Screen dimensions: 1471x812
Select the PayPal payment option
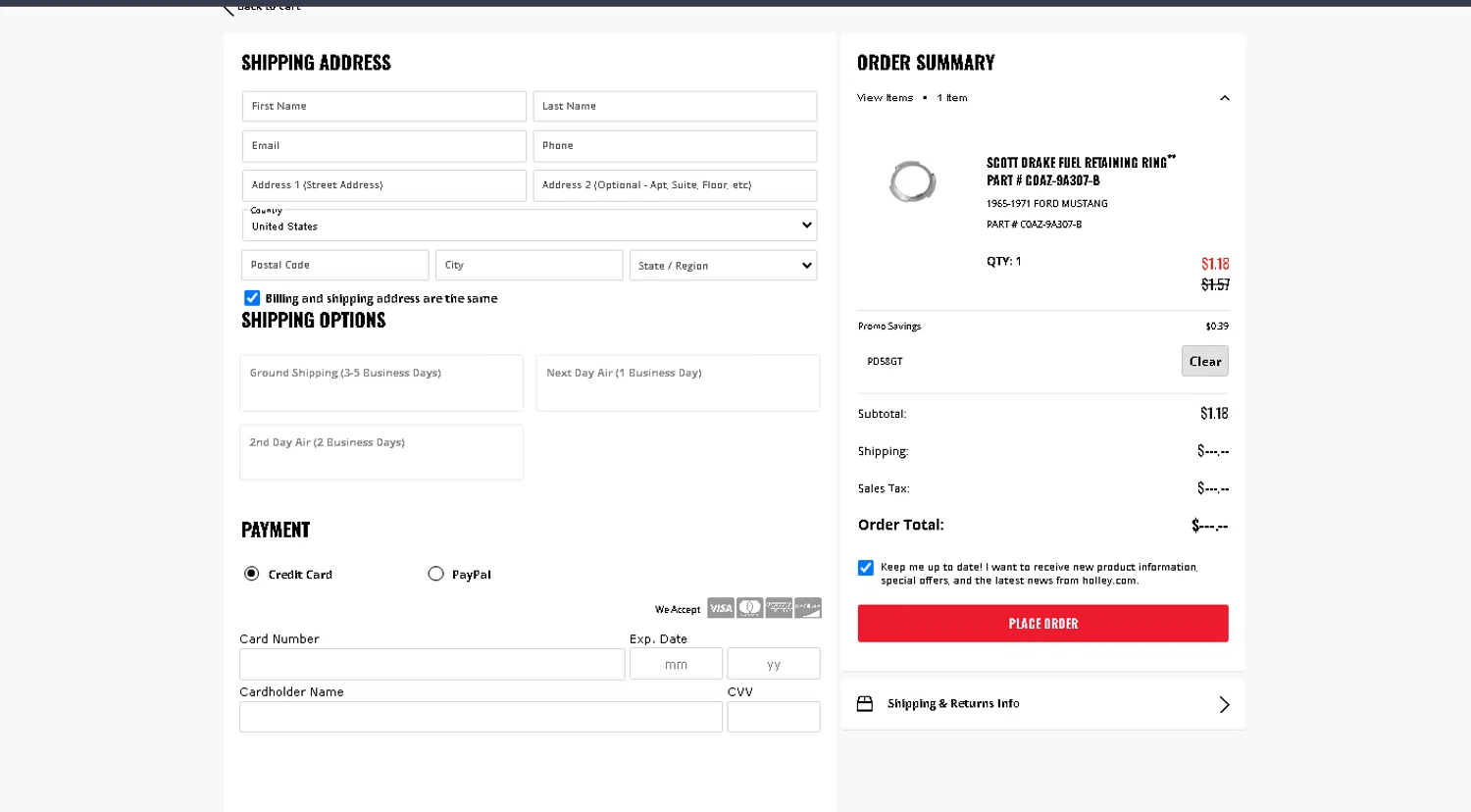click(436, 574)
